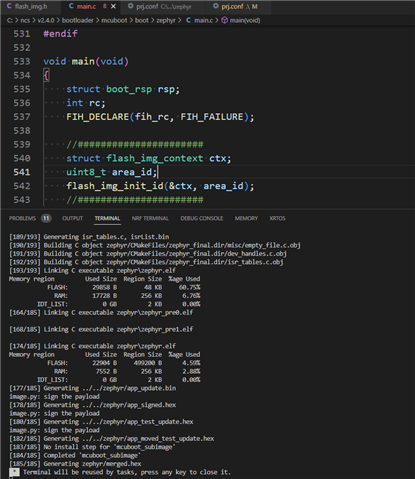Open the DEBUG CONSOLE panel tab

(202, 218)
